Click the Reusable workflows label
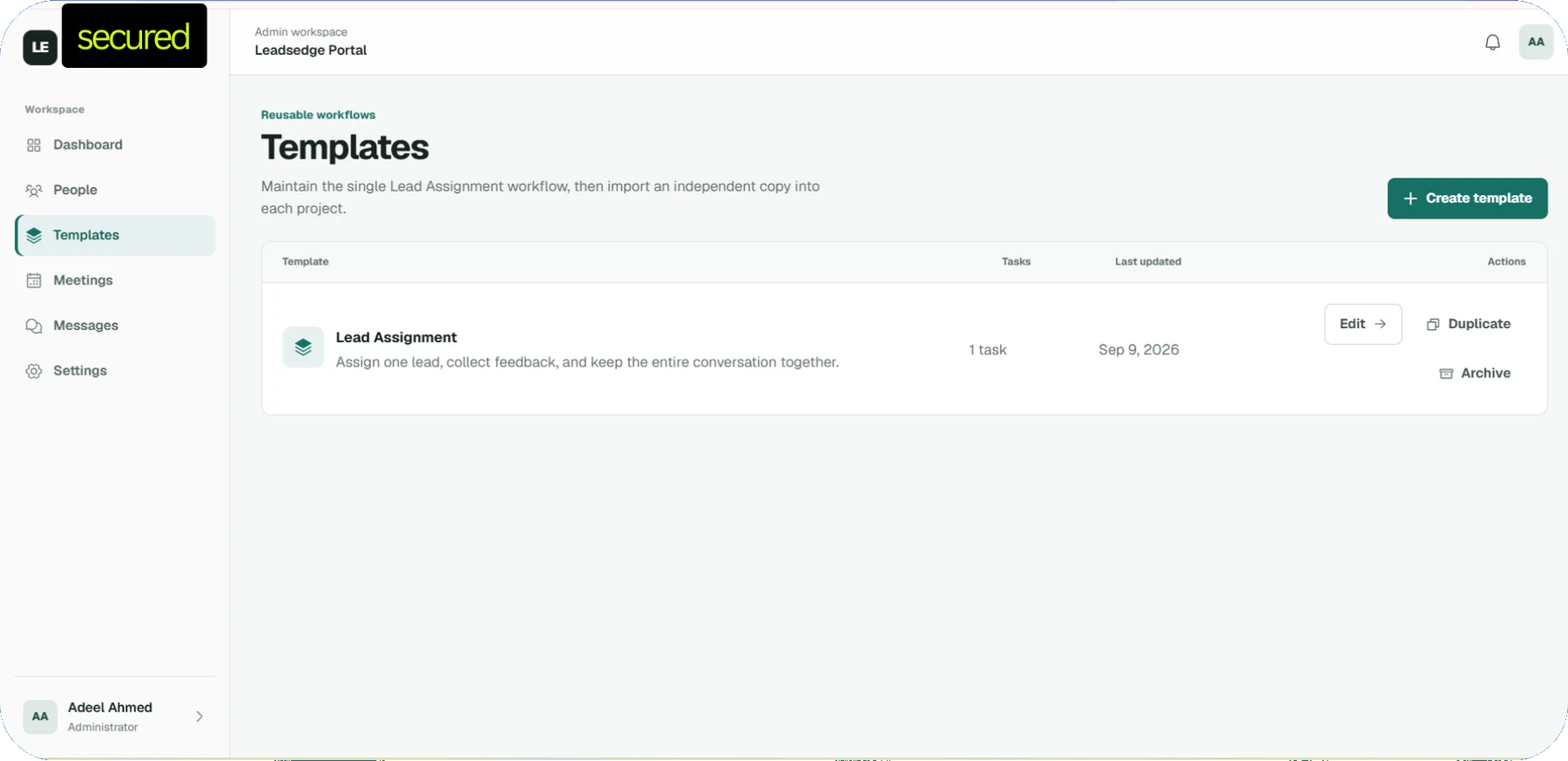Viewport: 1568px width, 761px height. 318,115
